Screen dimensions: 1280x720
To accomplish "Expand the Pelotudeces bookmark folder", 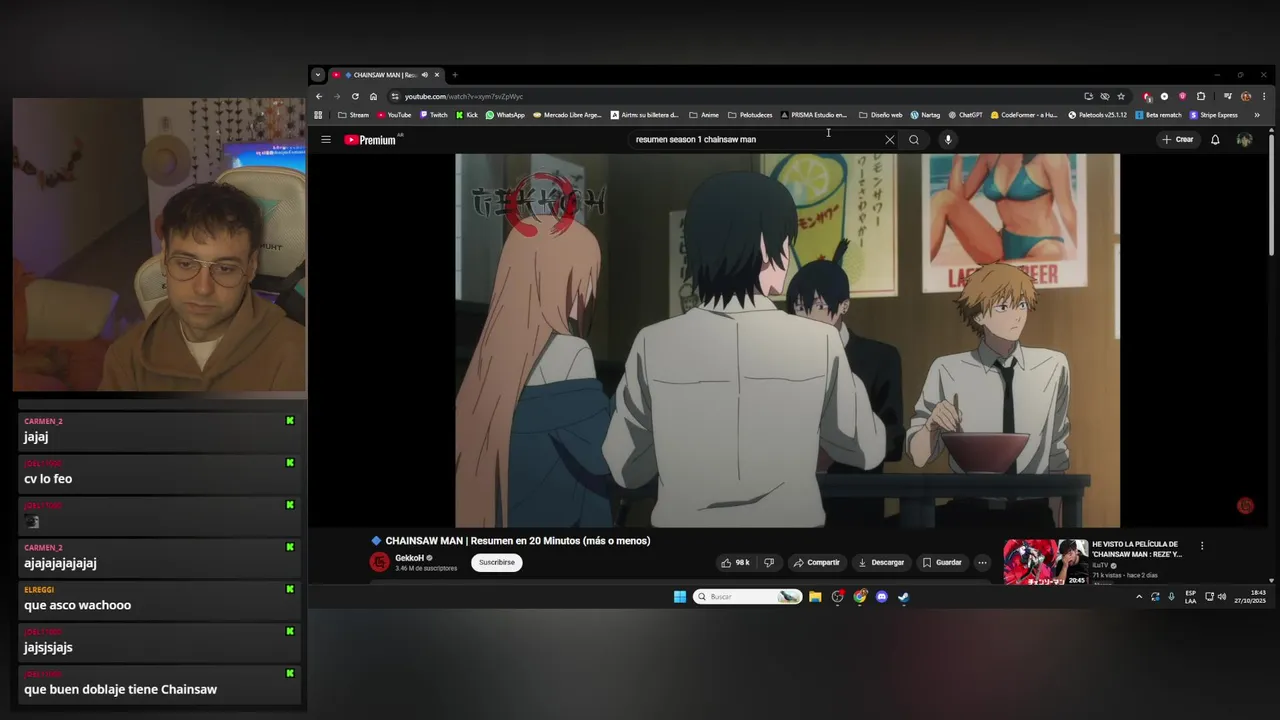I will 750,115.
